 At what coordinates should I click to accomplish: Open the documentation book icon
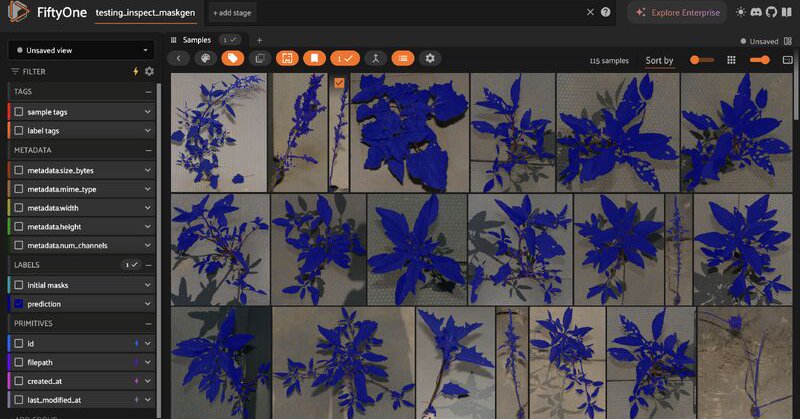pos(786,12)
